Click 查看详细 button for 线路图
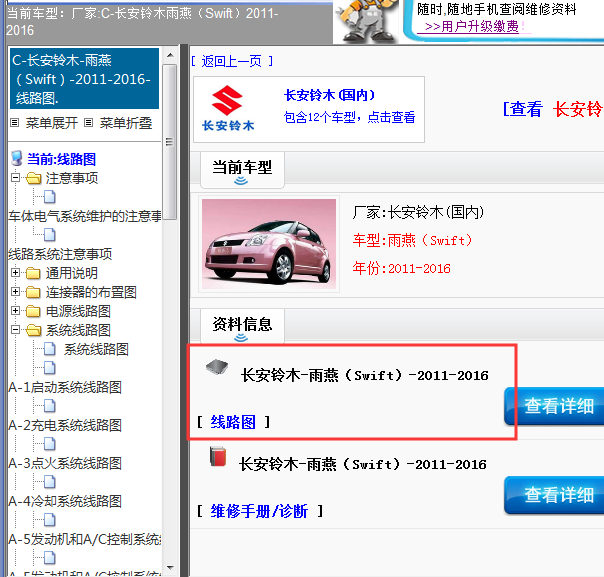The height and width of the screenshot is (577, 604). (554, 406)
